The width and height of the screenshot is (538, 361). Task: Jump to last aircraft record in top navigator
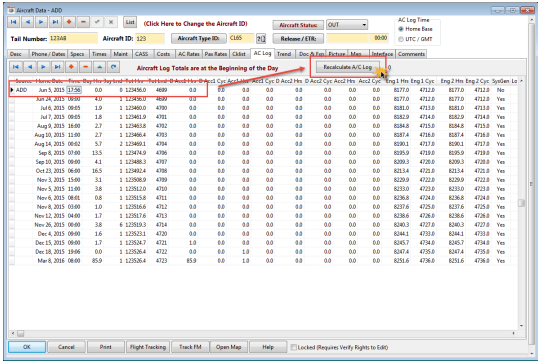click(x=55, y=22)
